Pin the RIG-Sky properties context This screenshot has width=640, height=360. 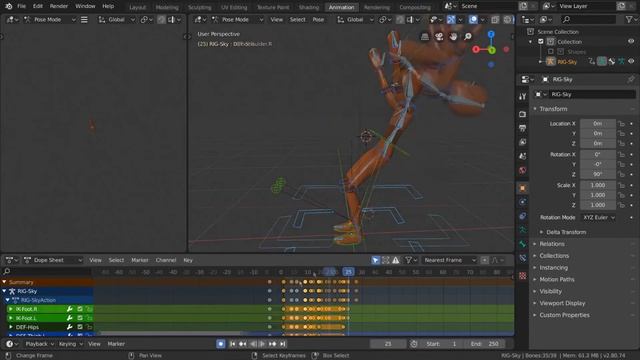(x=631, y=79)
